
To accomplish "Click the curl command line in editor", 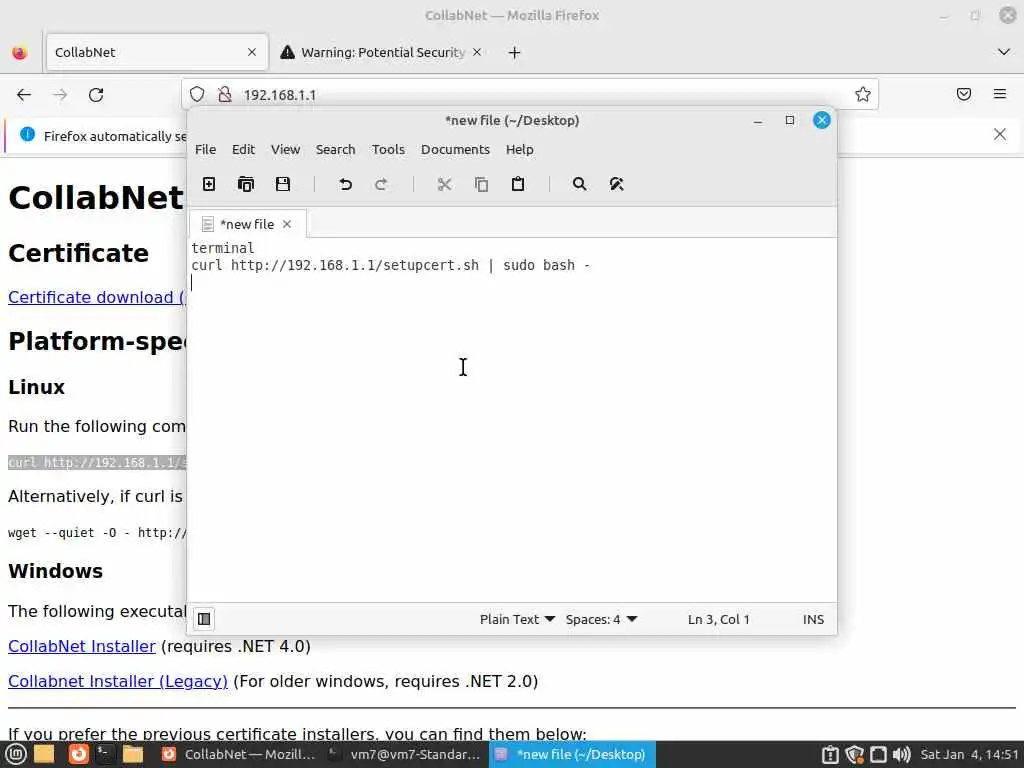I will click(x=391, y=265).
